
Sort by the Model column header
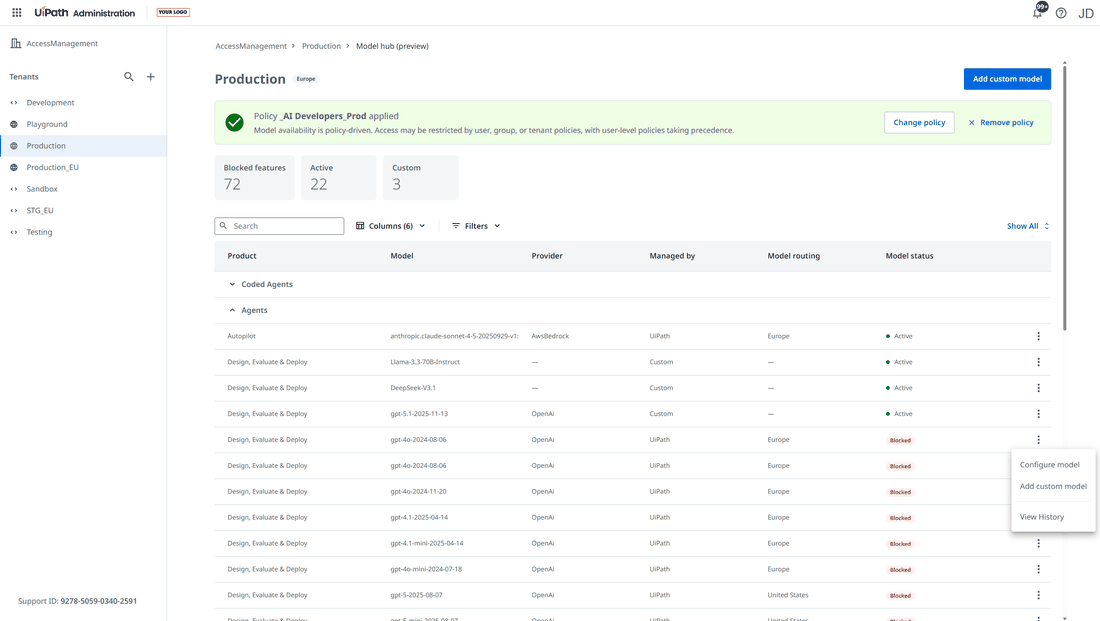[402, 256]
